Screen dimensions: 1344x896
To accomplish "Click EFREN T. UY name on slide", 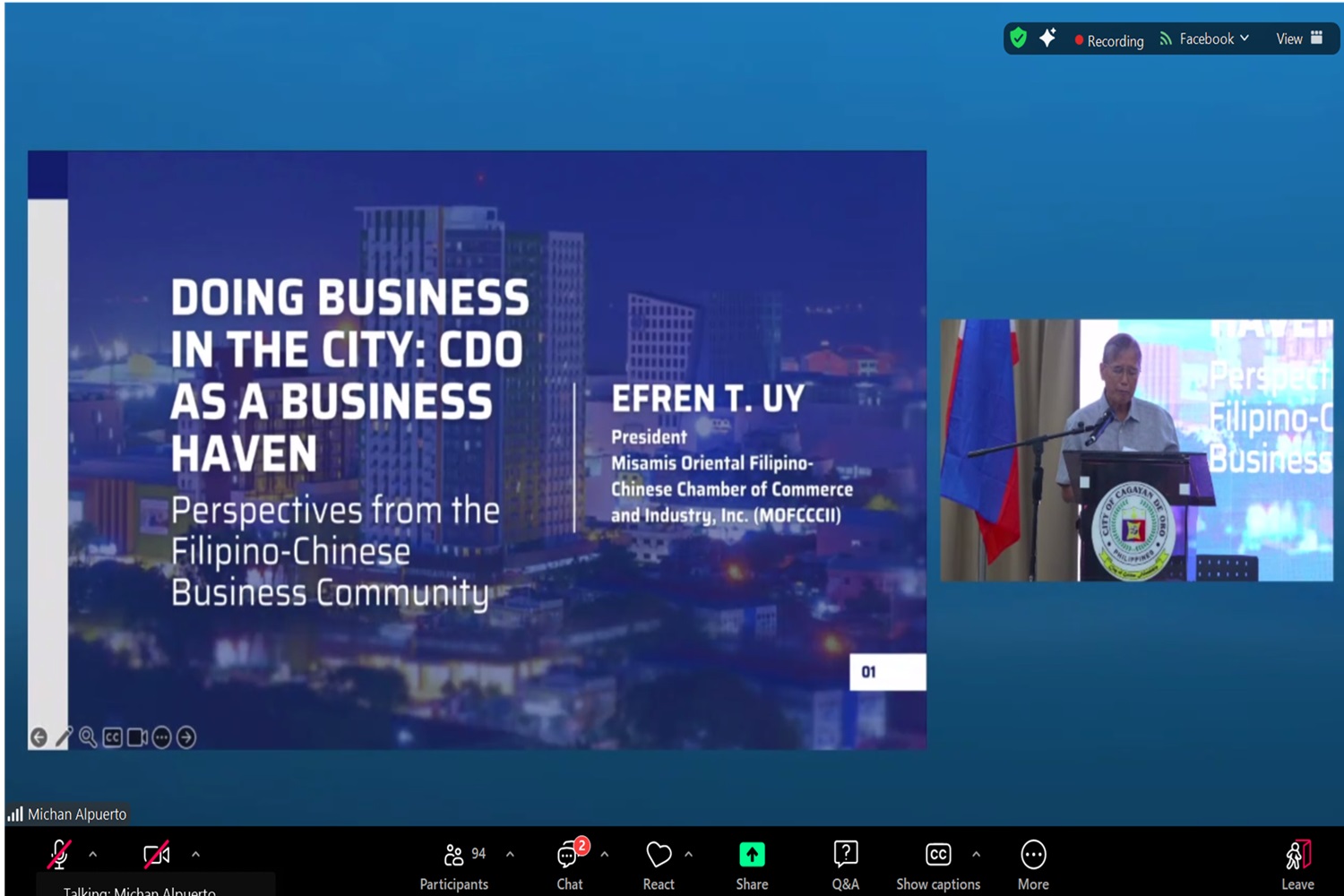I will (708, 400).
